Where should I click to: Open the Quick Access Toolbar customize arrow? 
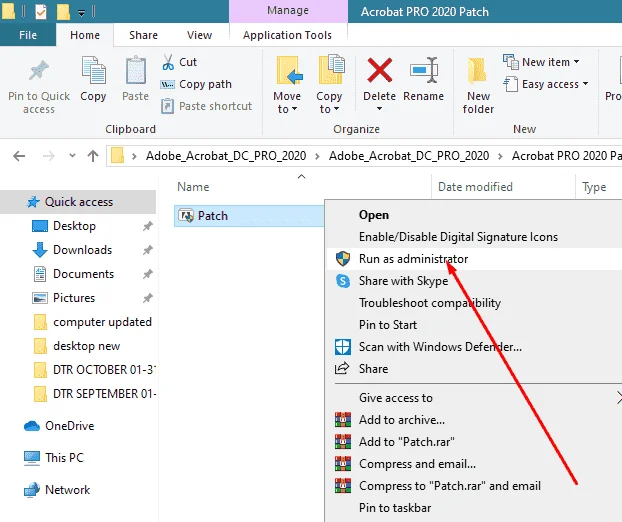click(81, 13)
